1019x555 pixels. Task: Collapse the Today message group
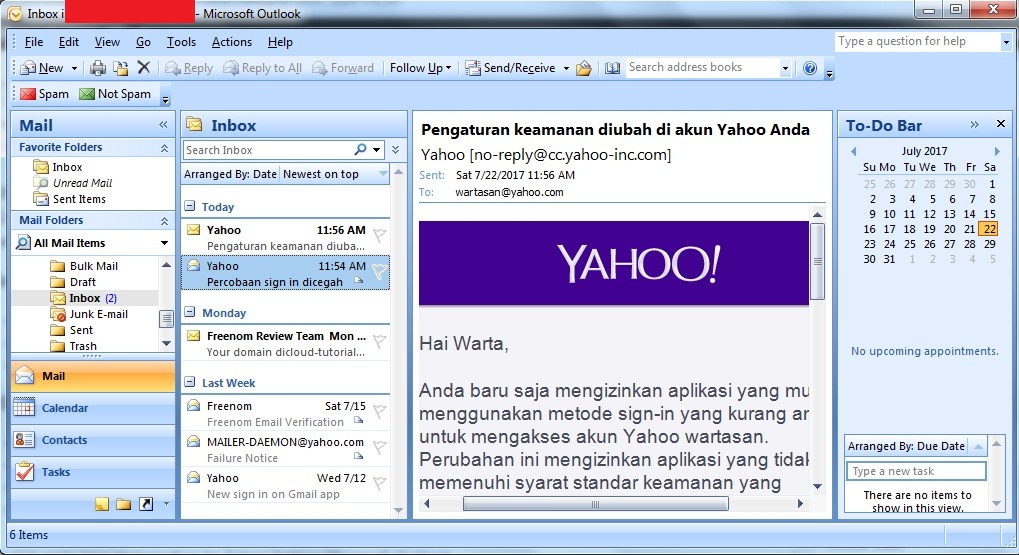coord(190,206)
